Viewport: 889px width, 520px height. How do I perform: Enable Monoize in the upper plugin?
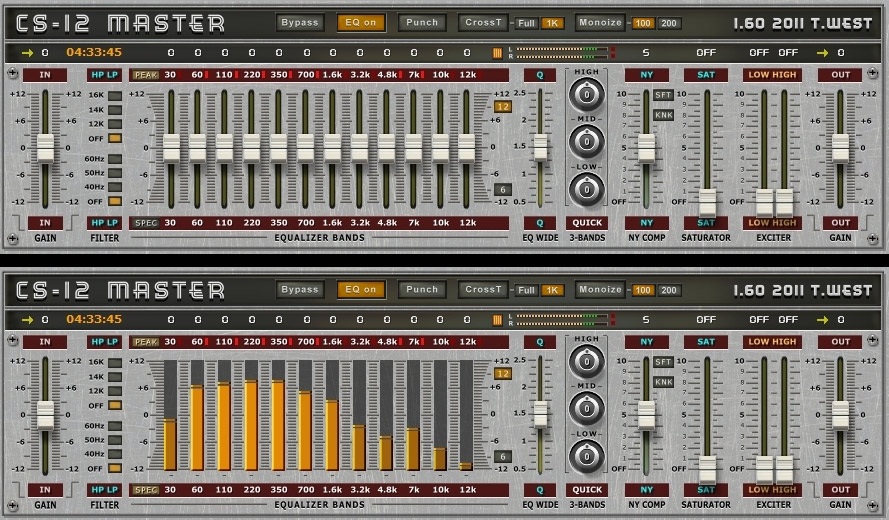(600, 23)
